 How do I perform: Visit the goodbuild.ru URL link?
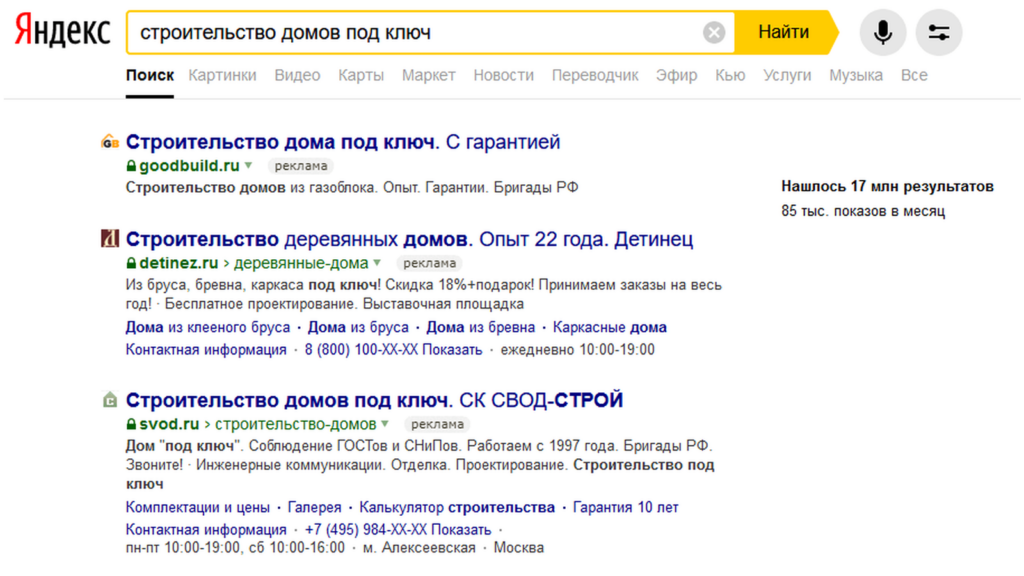click(189, 166)
